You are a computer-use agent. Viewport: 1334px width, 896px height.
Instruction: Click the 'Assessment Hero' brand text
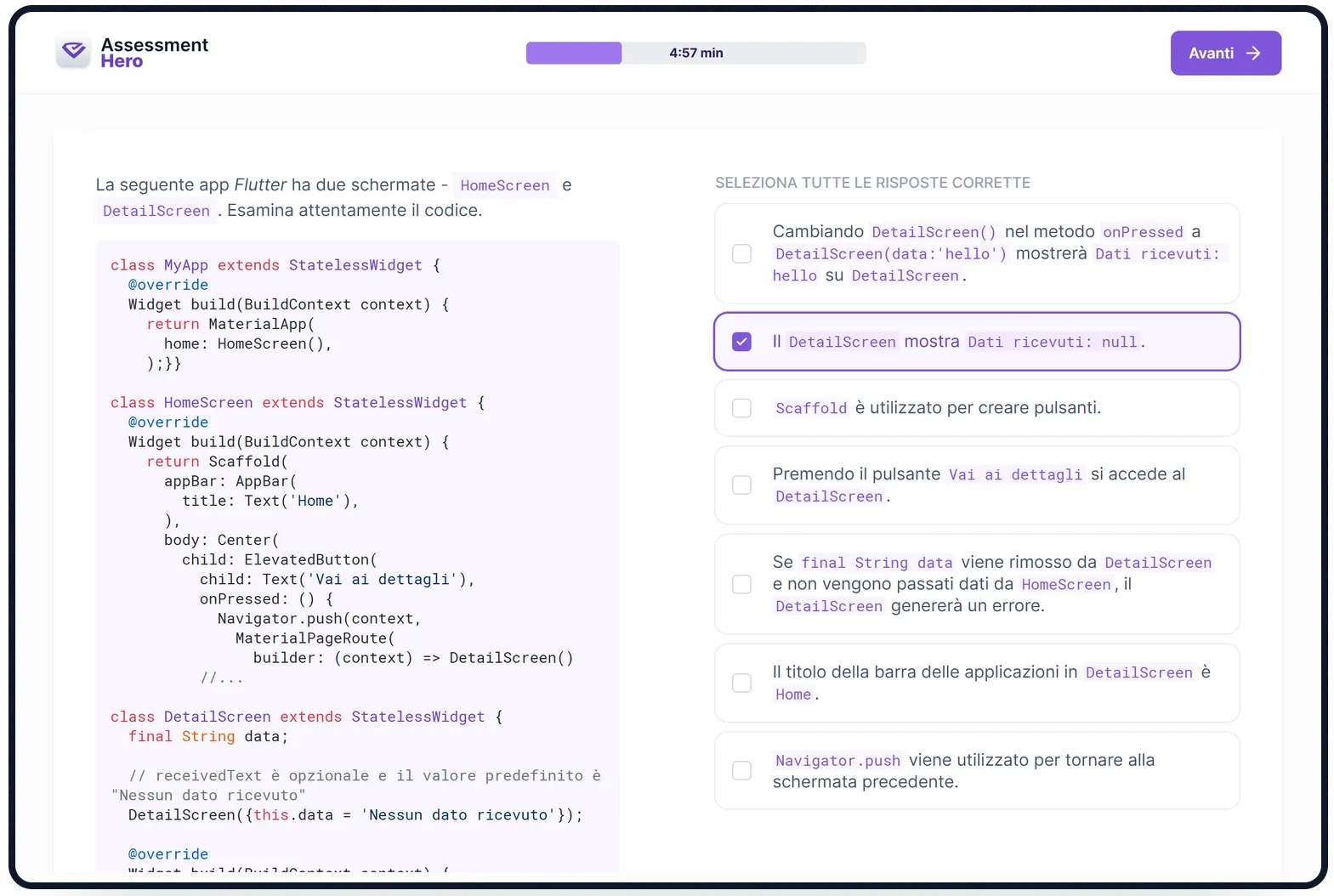pos(154,53)
